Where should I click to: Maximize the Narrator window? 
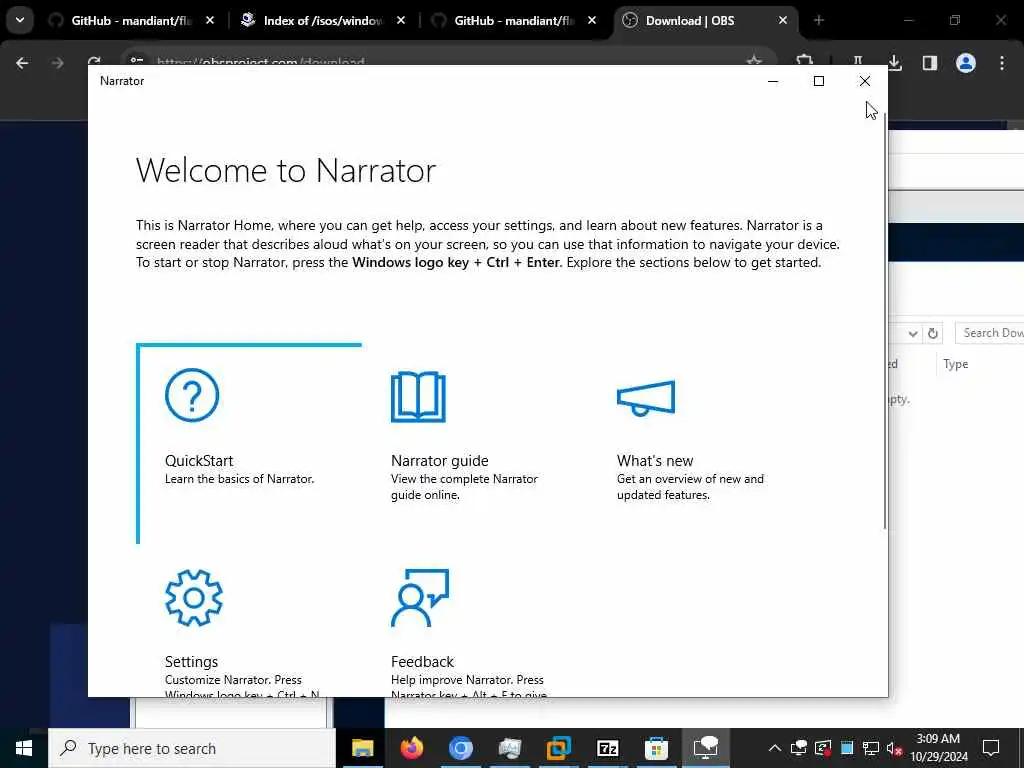[818, 81]
